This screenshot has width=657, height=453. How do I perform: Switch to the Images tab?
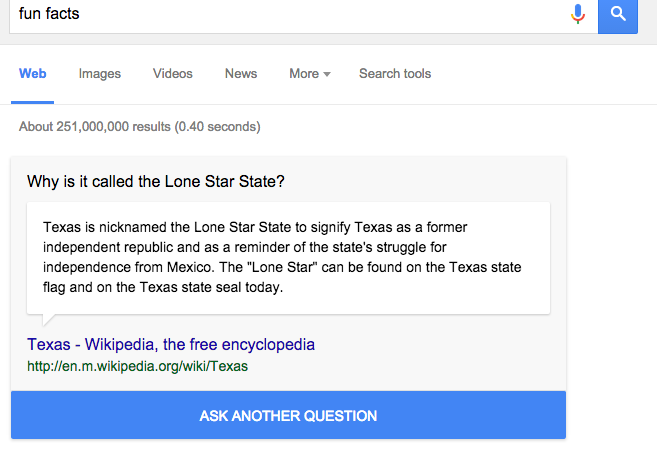point(100,74)
